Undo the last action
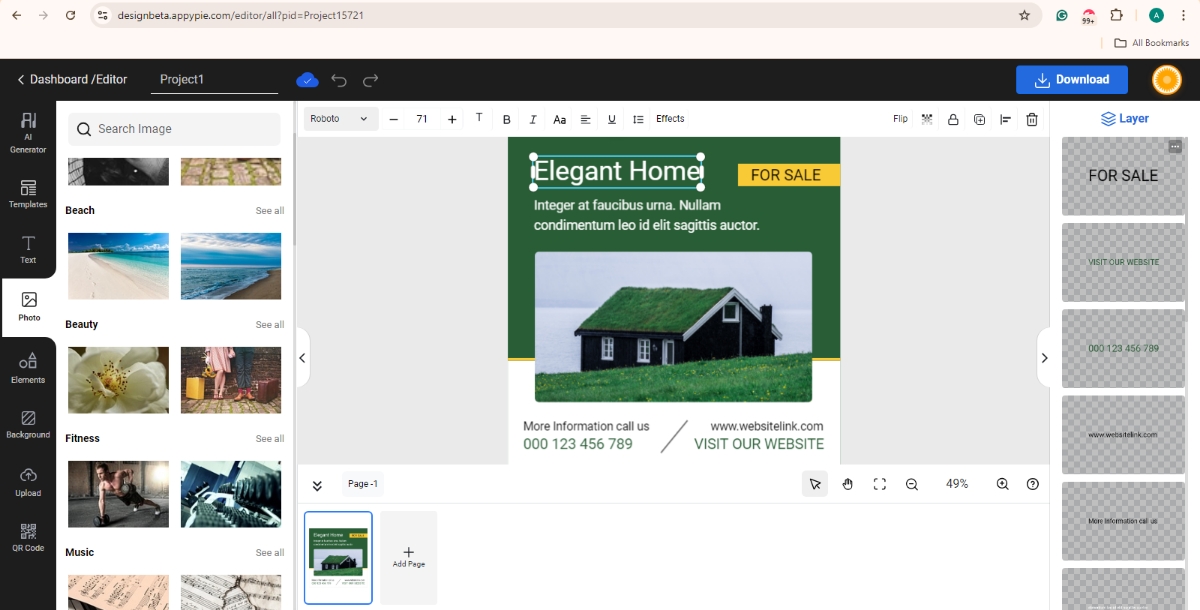This screenshot has height=610, width=1200. pos(339,80)
